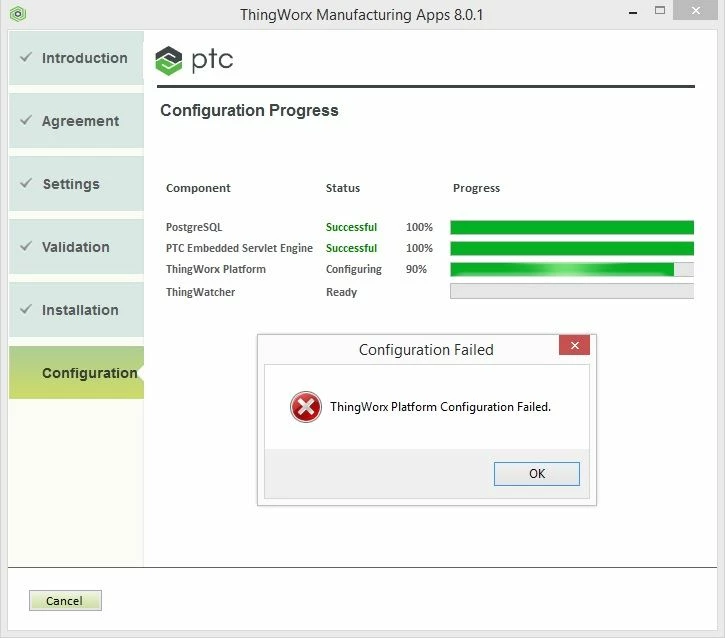Viewport: 725px width, 638px height.
Task: Minimize the ThingWorx installer window
Action: click(x=633, y=12)
